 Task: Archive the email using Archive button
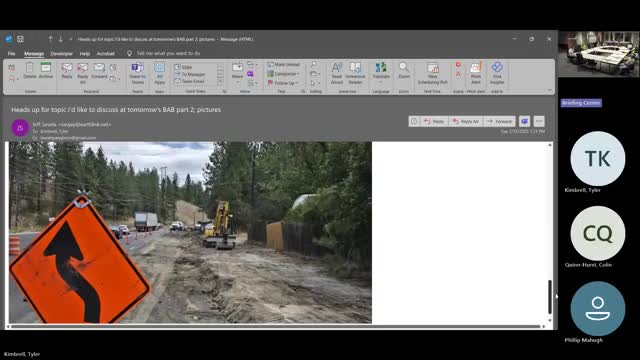(x=46, y=71)
